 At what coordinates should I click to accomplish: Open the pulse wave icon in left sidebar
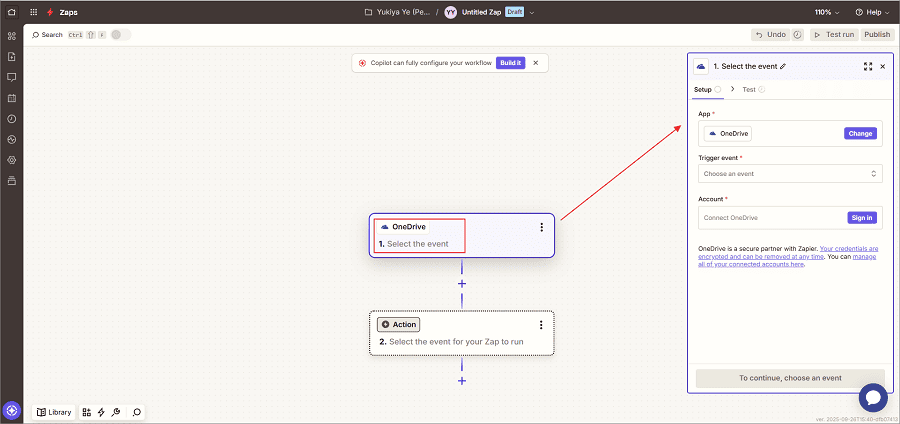(x=11, y=139)
